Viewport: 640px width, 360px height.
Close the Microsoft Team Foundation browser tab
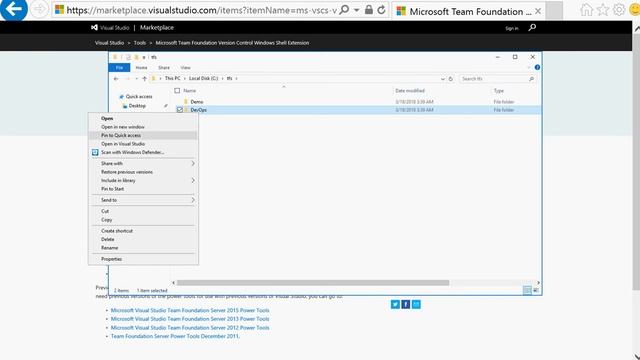[x=538, y=11]
